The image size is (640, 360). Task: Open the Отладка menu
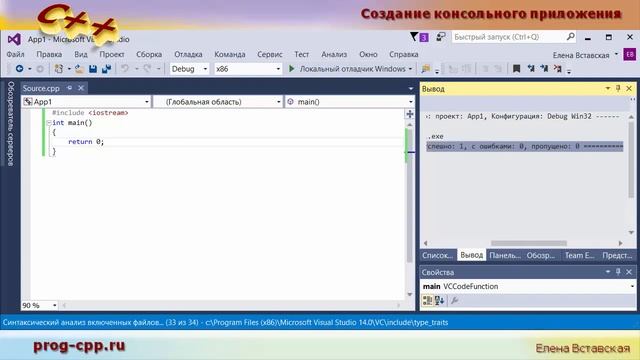(x=188, y=54)
